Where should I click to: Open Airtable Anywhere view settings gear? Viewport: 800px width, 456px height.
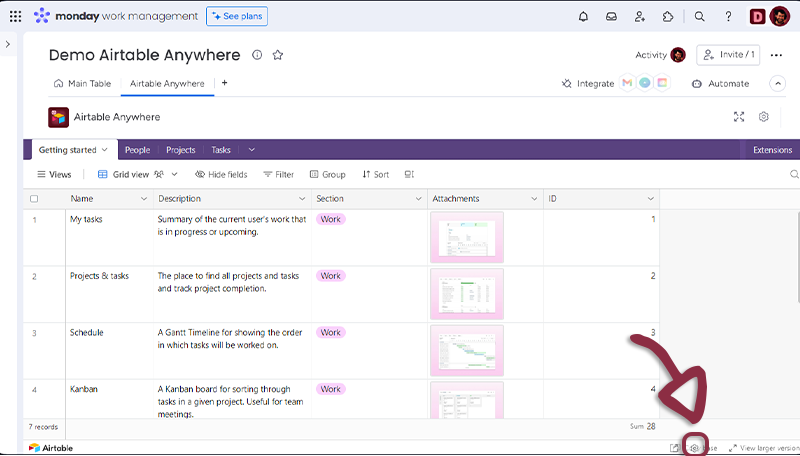tap(764, 117)
